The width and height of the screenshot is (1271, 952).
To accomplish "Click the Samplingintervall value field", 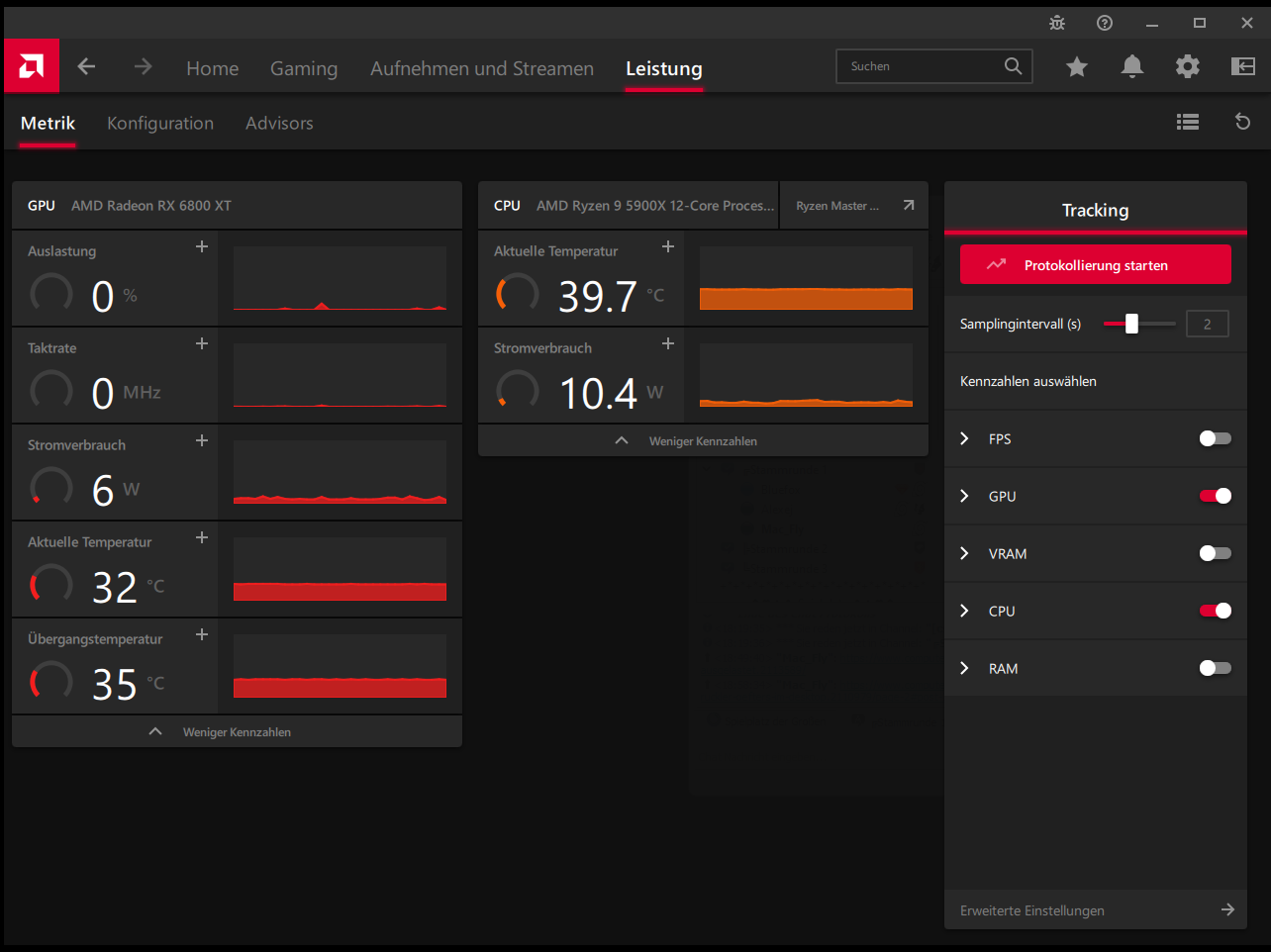I will (1207, 324).
